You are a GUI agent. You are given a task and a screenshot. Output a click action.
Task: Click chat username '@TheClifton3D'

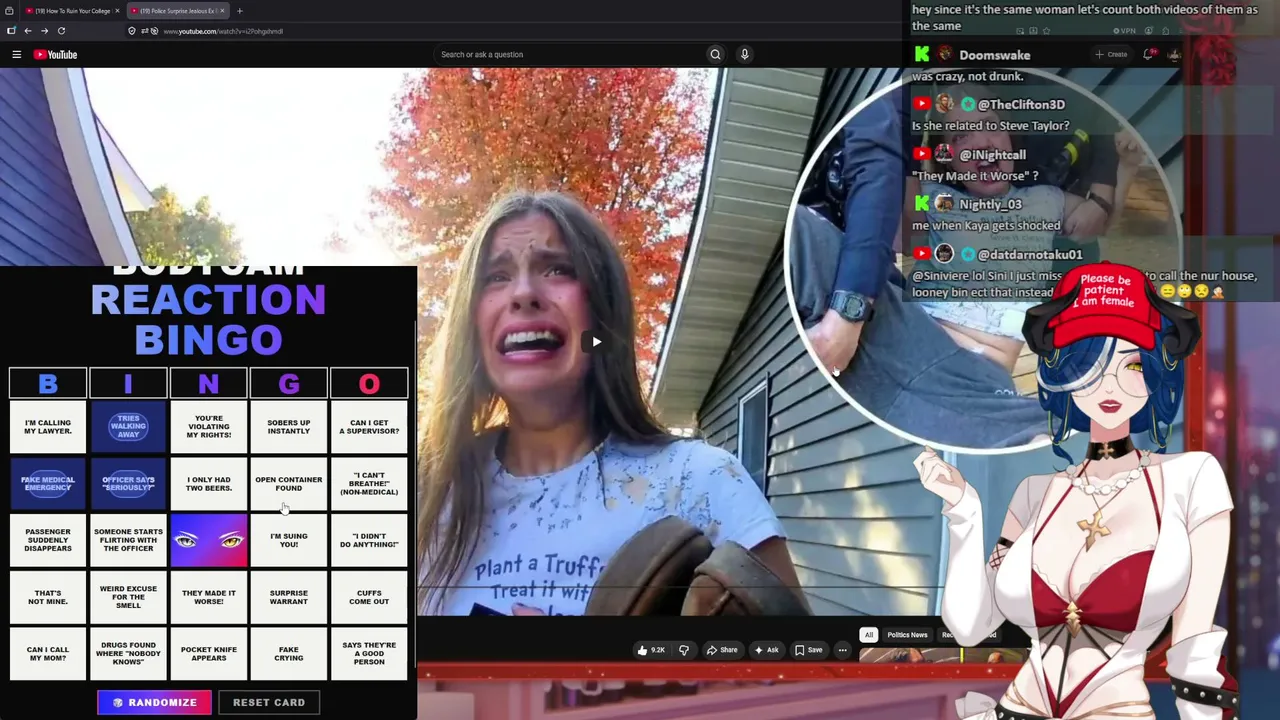point(1021,104)
